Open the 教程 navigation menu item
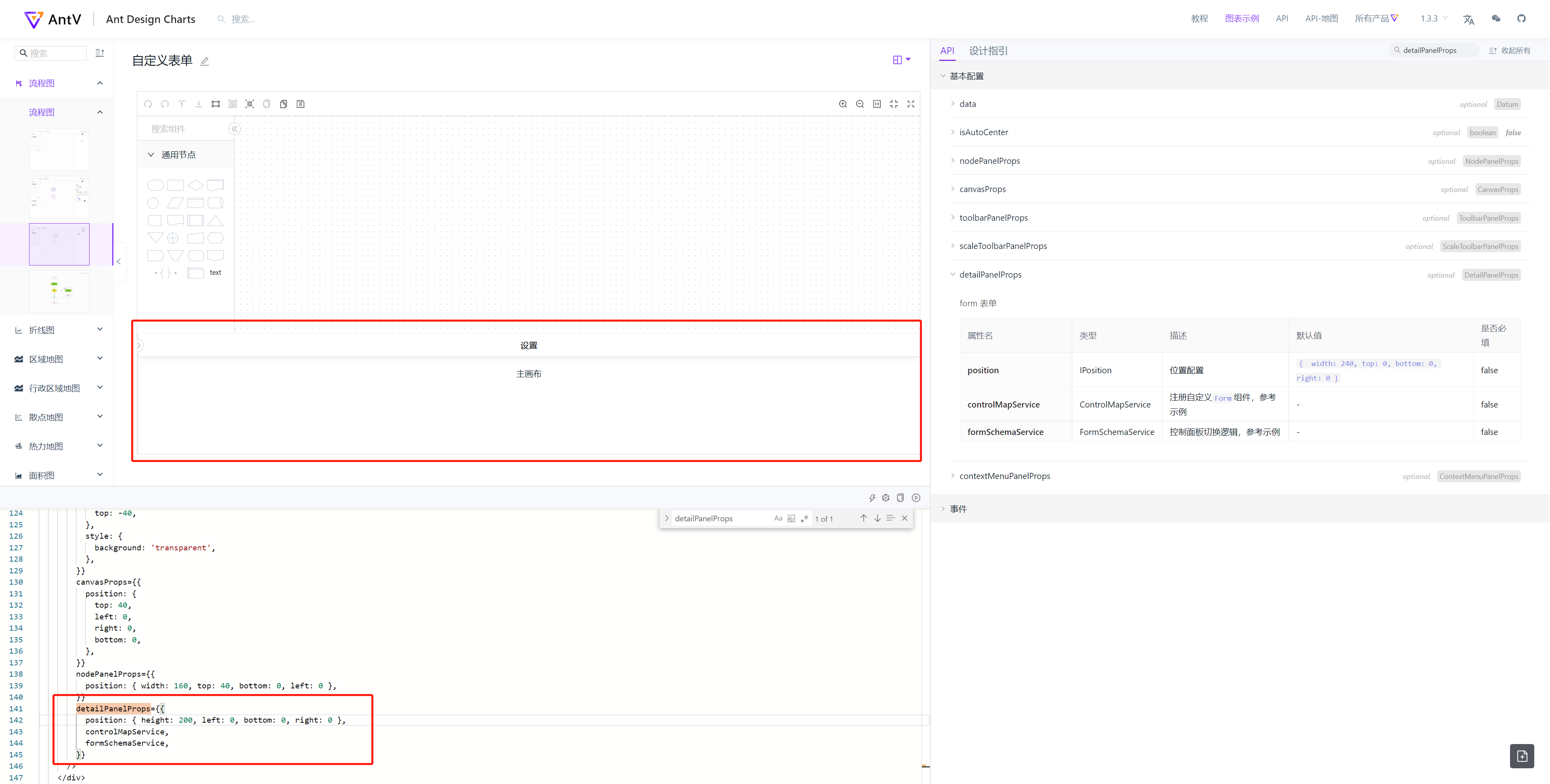This screenshot has width=1550, height=784. pos(1199,19)
